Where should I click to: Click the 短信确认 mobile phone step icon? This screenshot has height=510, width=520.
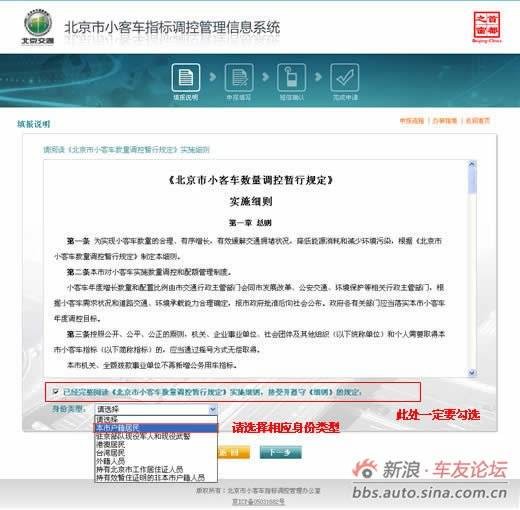pyautogui.click(x=291, y=77)
